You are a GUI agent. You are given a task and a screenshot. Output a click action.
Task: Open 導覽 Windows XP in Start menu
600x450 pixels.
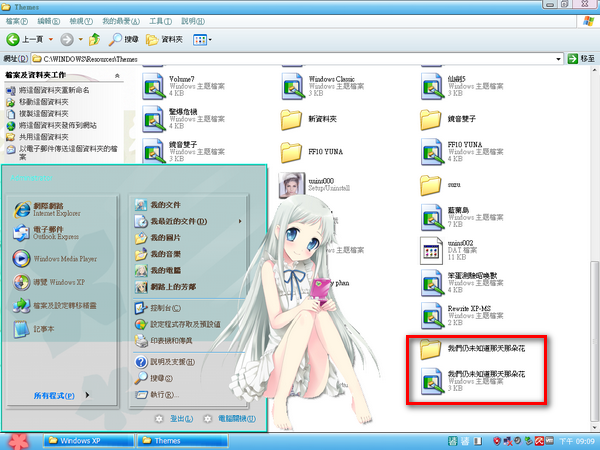click(49, 282)
